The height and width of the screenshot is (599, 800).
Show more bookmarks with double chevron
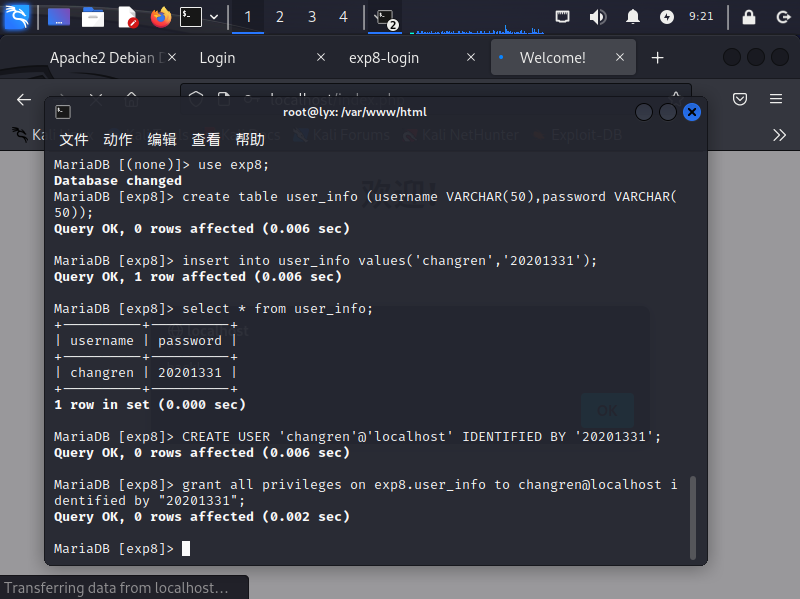[x=779, y=135]
